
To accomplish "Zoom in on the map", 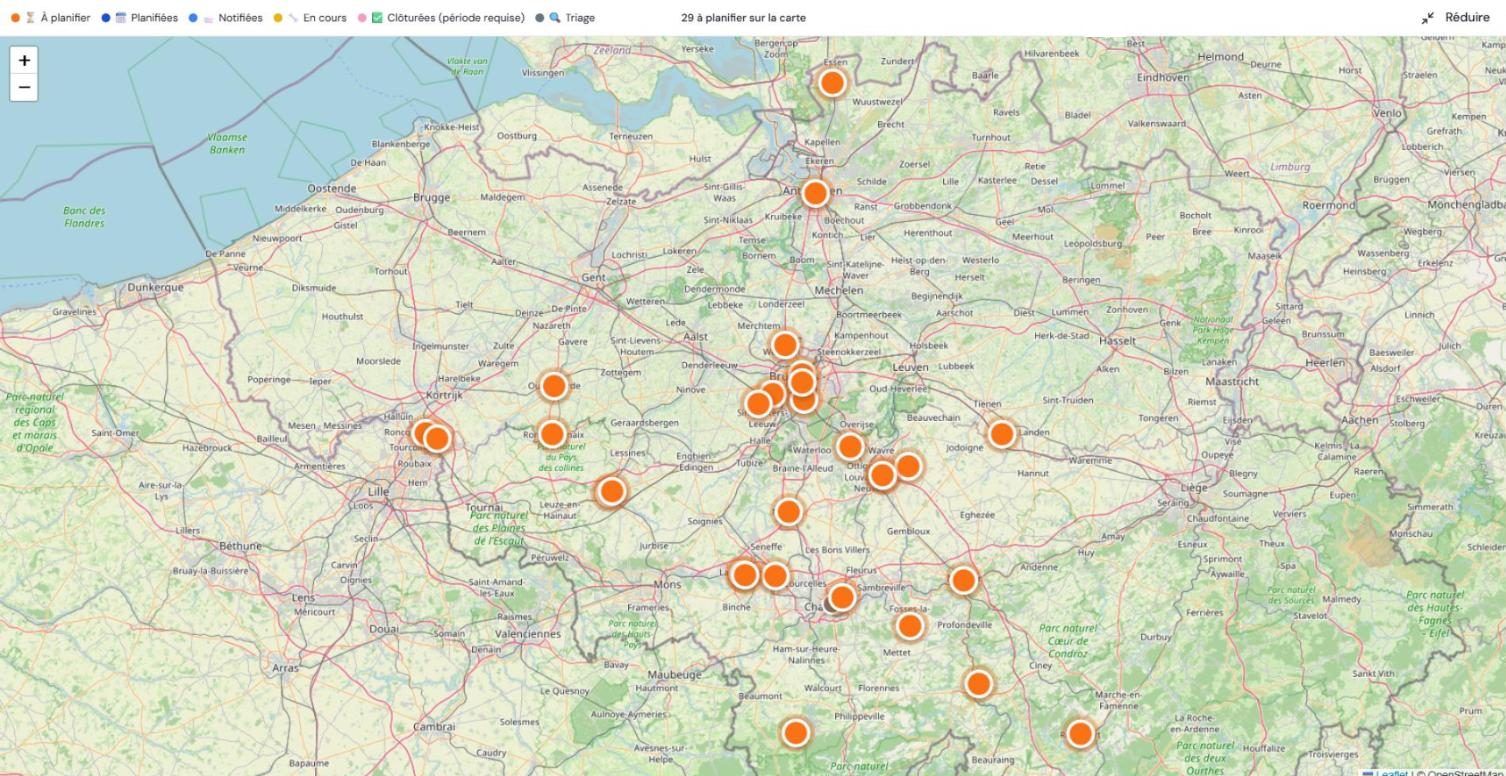I will tap(24, 60).
